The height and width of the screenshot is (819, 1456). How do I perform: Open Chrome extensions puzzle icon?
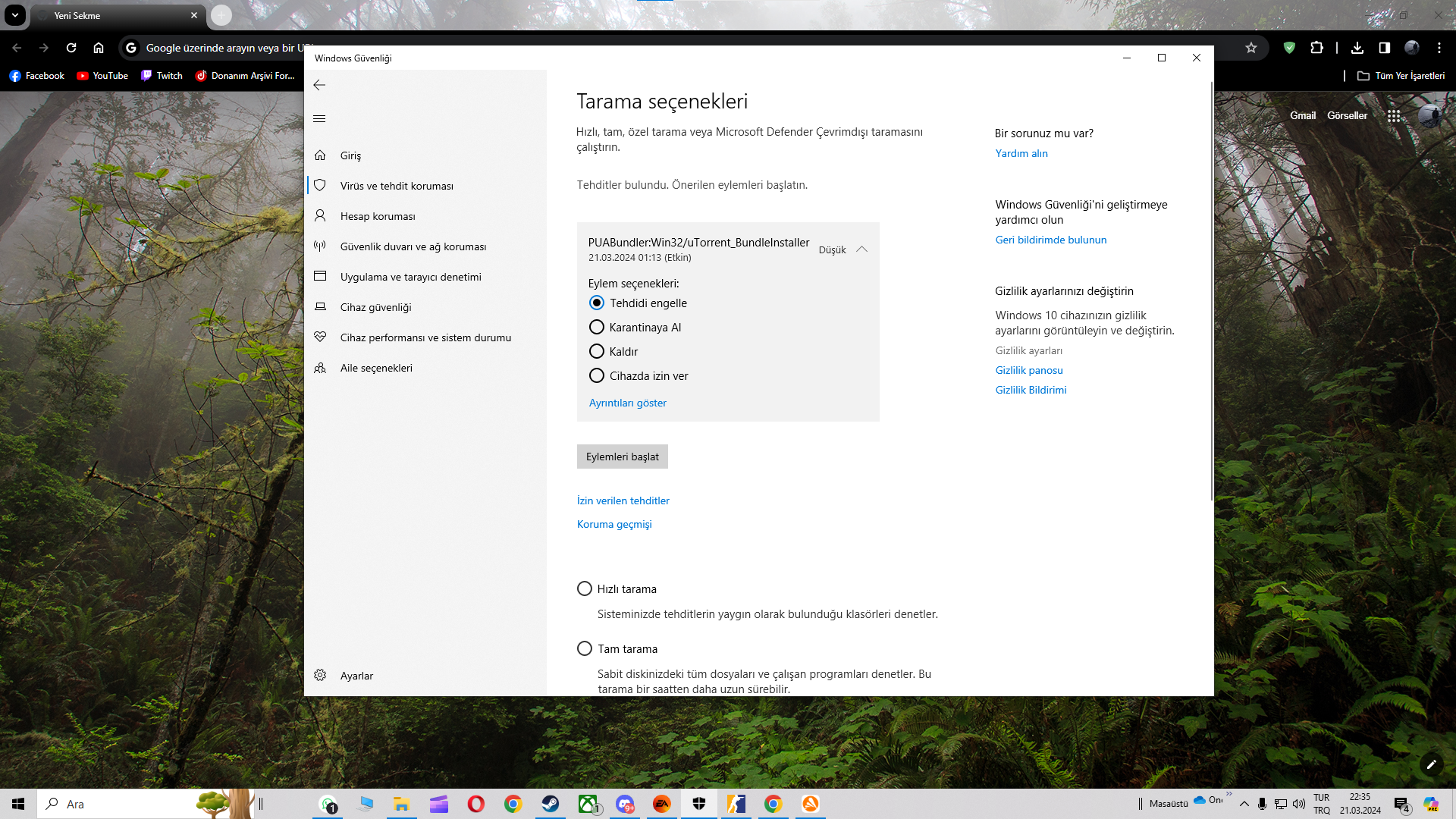tap(1316, 48)
